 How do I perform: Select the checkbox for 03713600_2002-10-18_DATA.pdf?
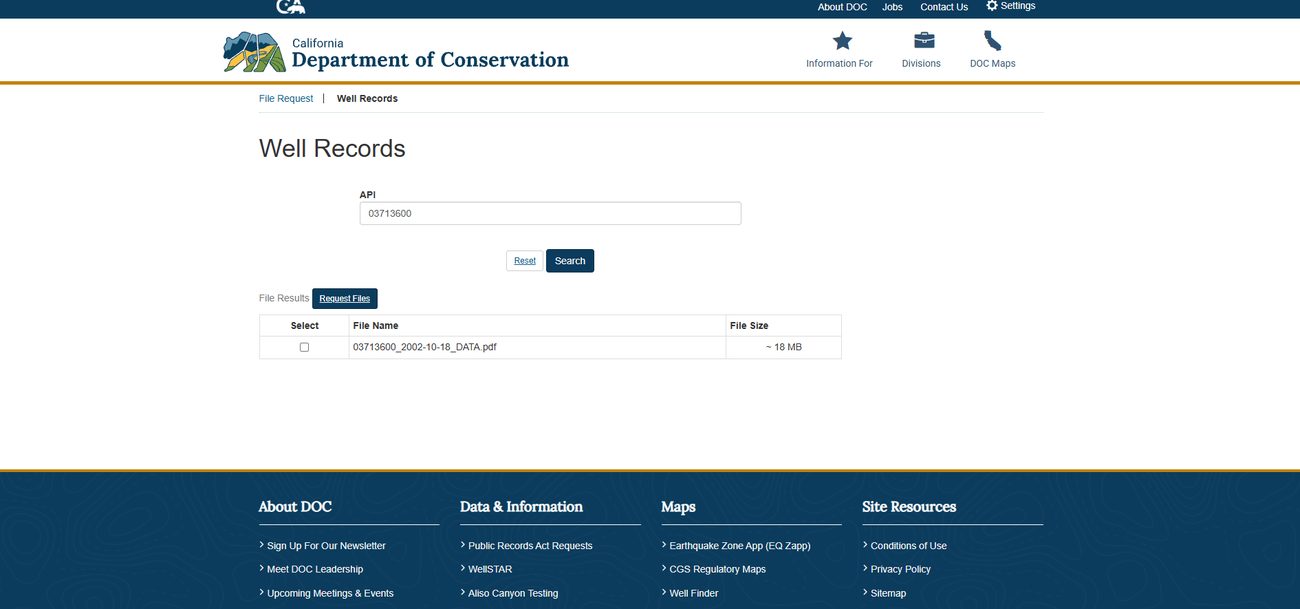click(304, 347)
